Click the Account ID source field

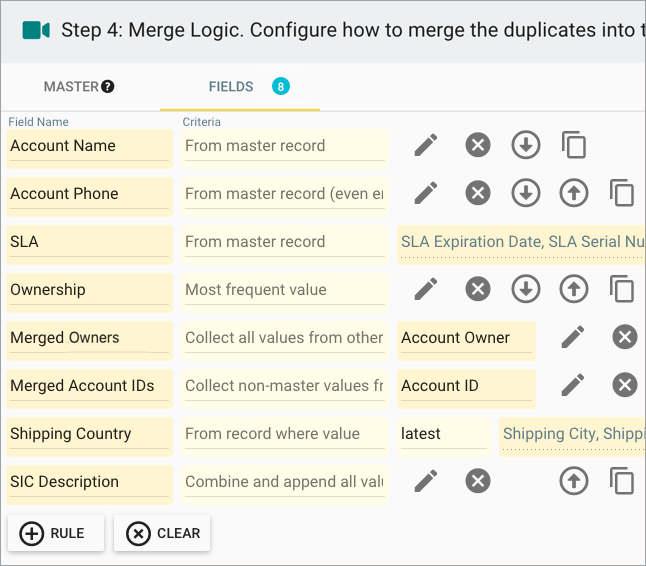click(466, 389)
